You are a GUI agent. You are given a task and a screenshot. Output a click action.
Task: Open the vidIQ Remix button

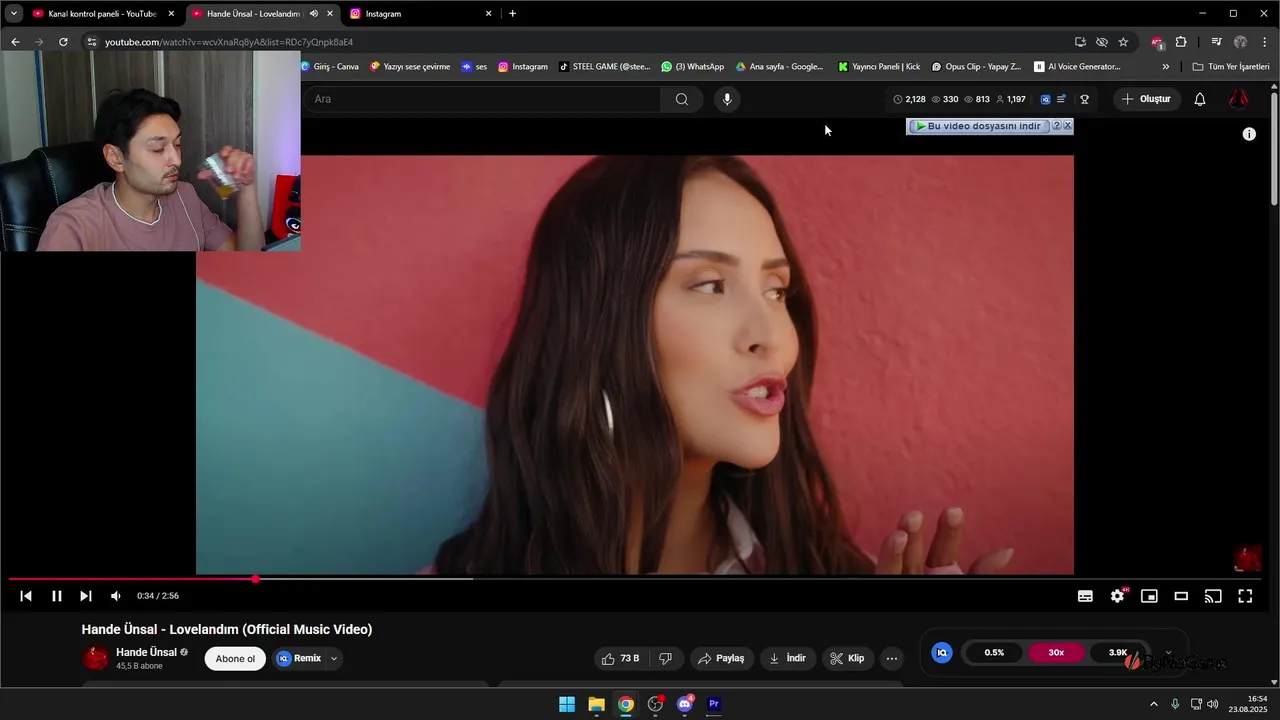pos(299,658)
